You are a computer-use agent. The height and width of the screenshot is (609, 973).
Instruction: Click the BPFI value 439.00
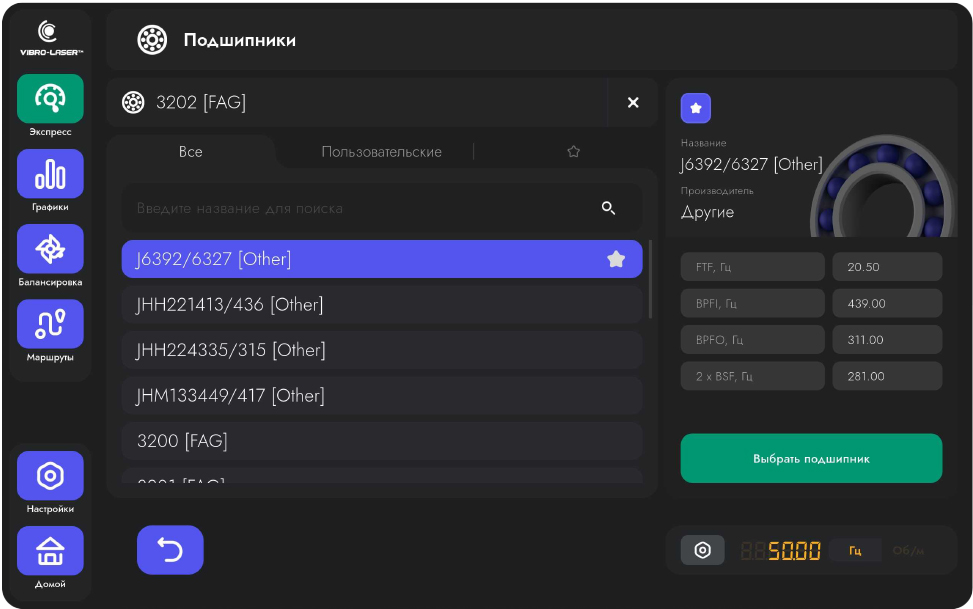[x=887, y=304]
